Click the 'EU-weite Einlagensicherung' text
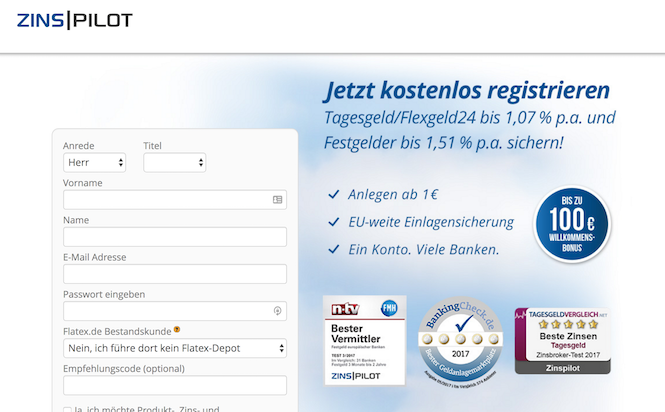The image size is (665, 412). click(431, 222)
